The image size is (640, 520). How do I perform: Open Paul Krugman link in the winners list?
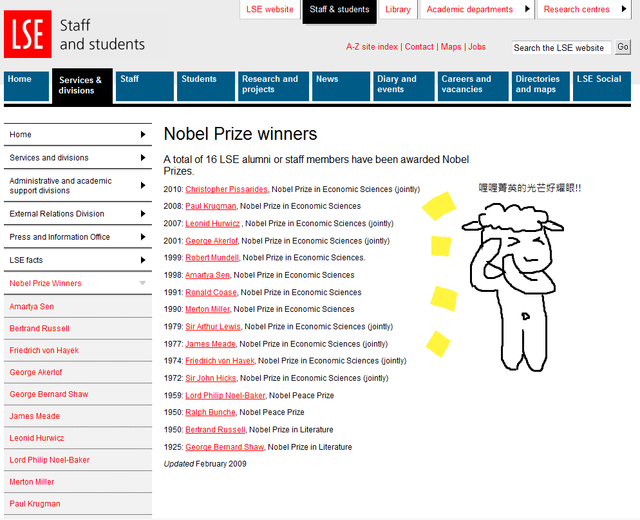(211, 206)
